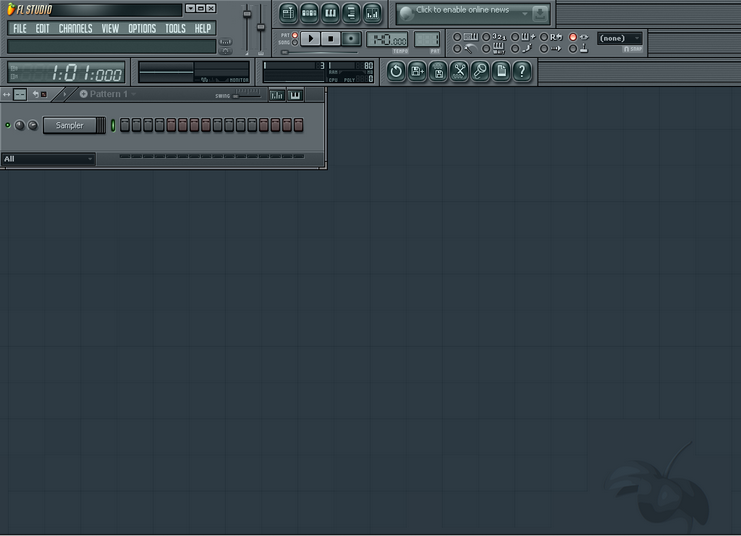The width and height of the screenshot is (741, 536).
Task: Click the master pitch slider handle
Action: 261,27
